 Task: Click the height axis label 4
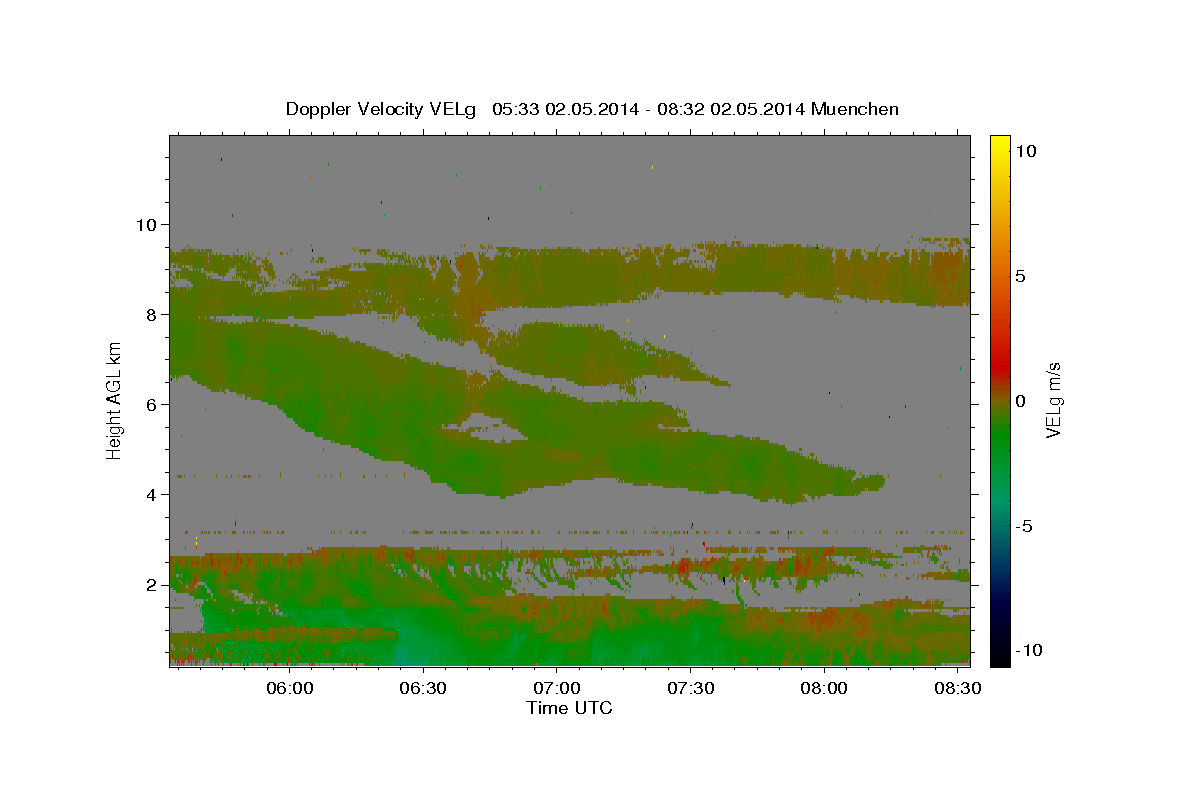(153, 494)
